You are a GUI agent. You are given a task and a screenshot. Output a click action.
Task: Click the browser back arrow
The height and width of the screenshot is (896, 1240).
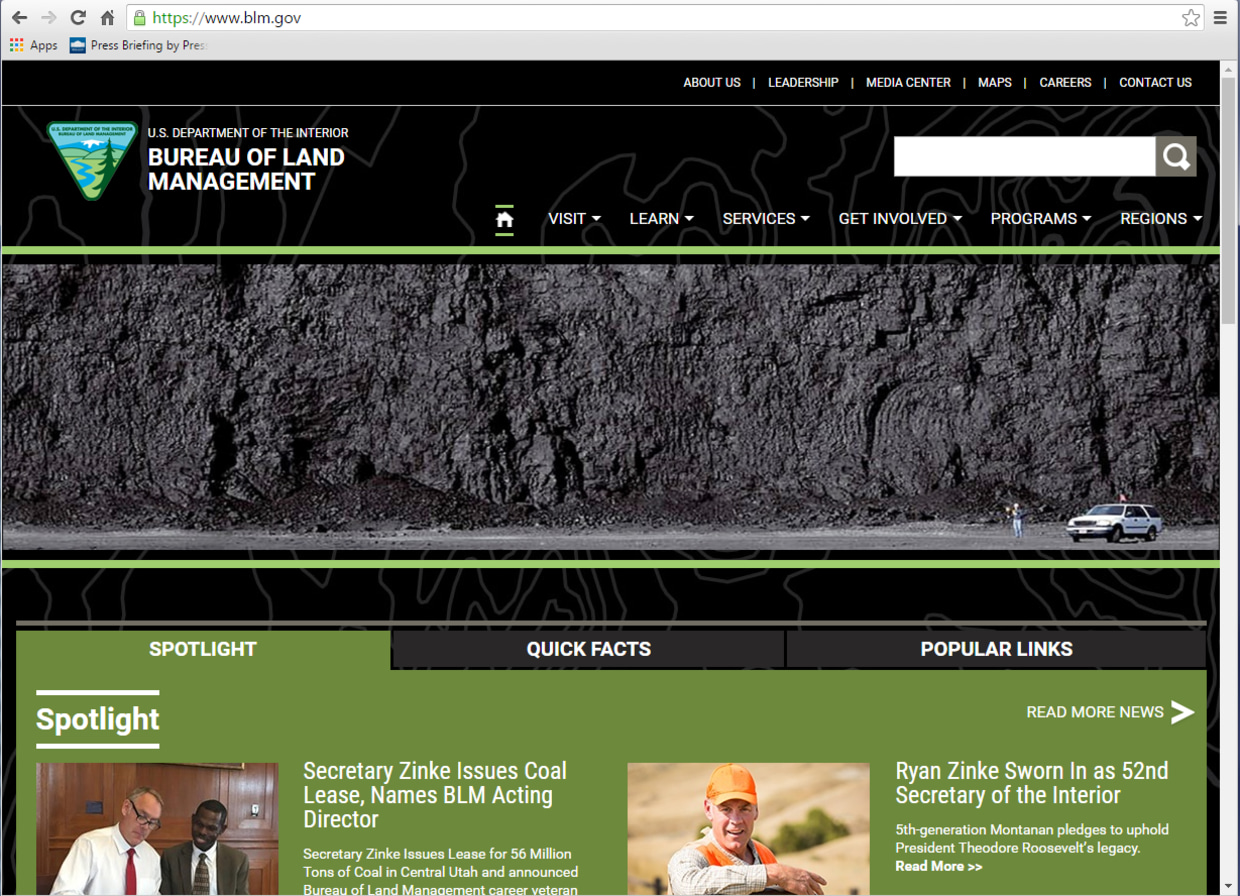pos(19,18)
